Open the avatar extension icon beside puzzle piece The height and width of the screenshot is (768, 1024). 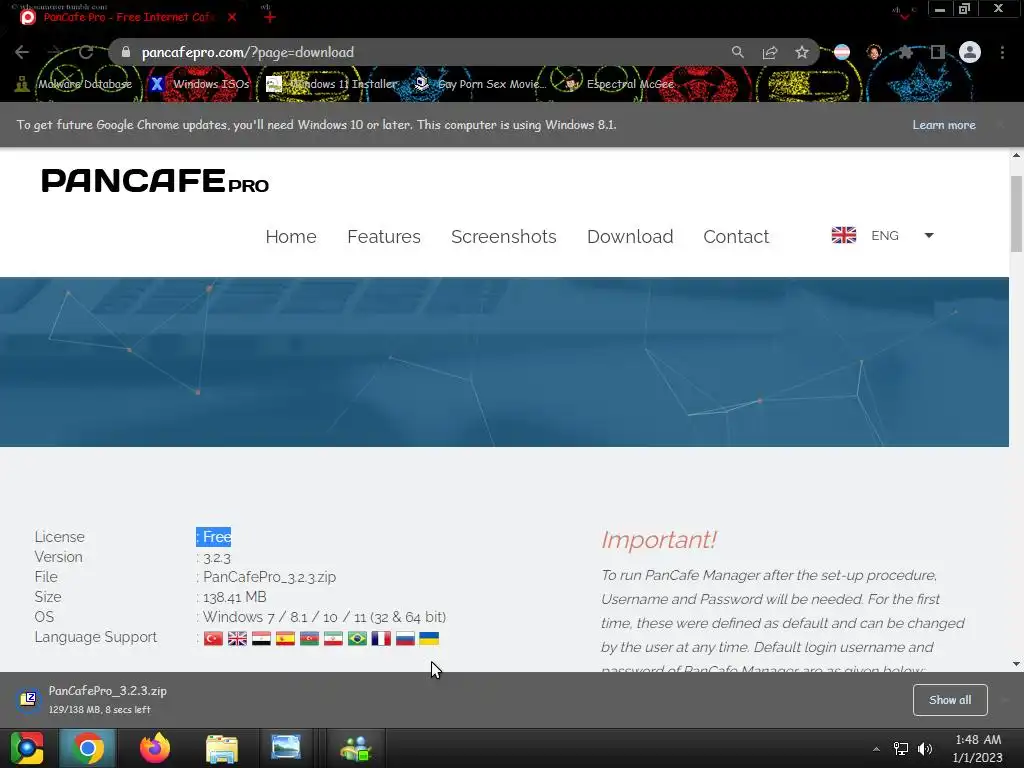(874, 52)
